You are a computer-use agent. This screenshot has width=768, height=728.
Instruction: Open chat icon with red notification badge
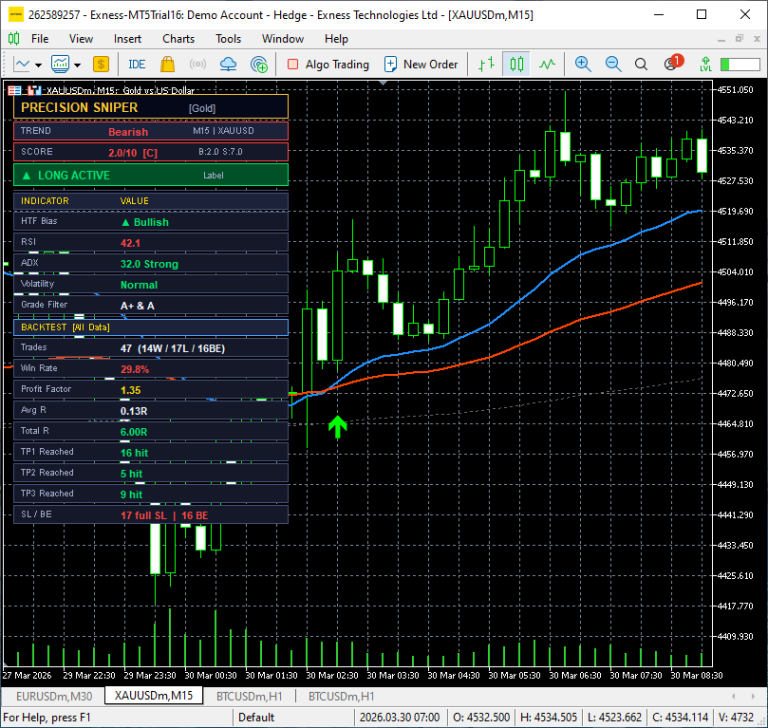point(672,63)
